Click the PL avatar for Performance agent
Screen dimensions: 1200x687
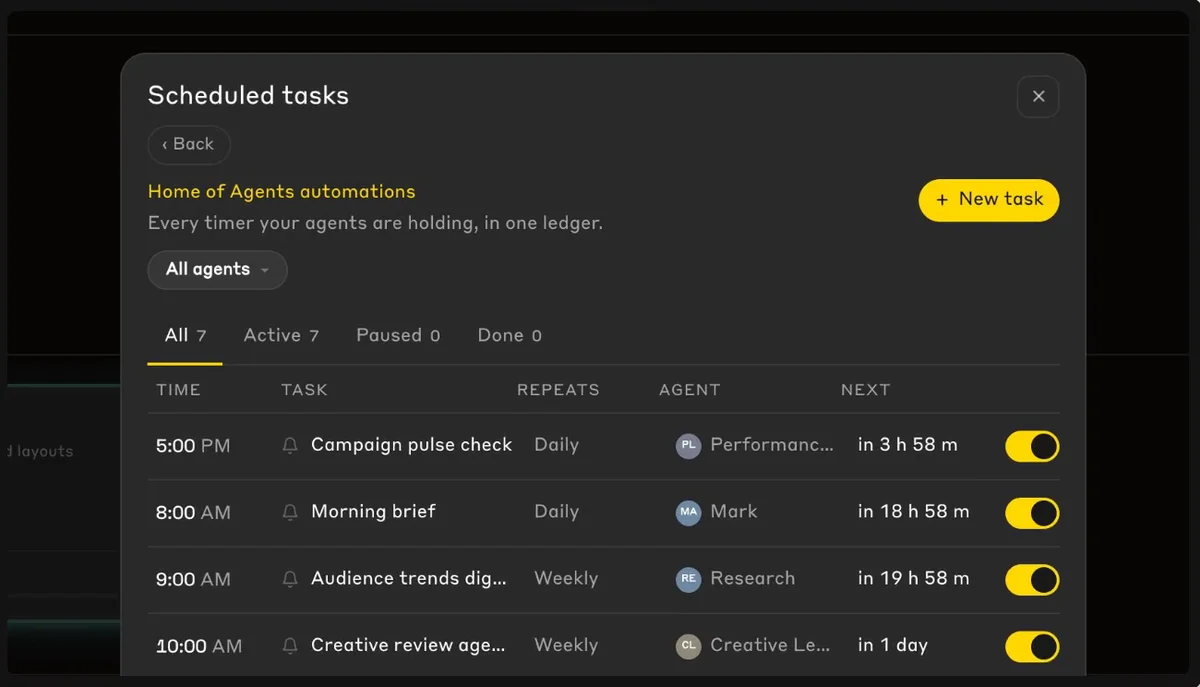click(688, 446)
